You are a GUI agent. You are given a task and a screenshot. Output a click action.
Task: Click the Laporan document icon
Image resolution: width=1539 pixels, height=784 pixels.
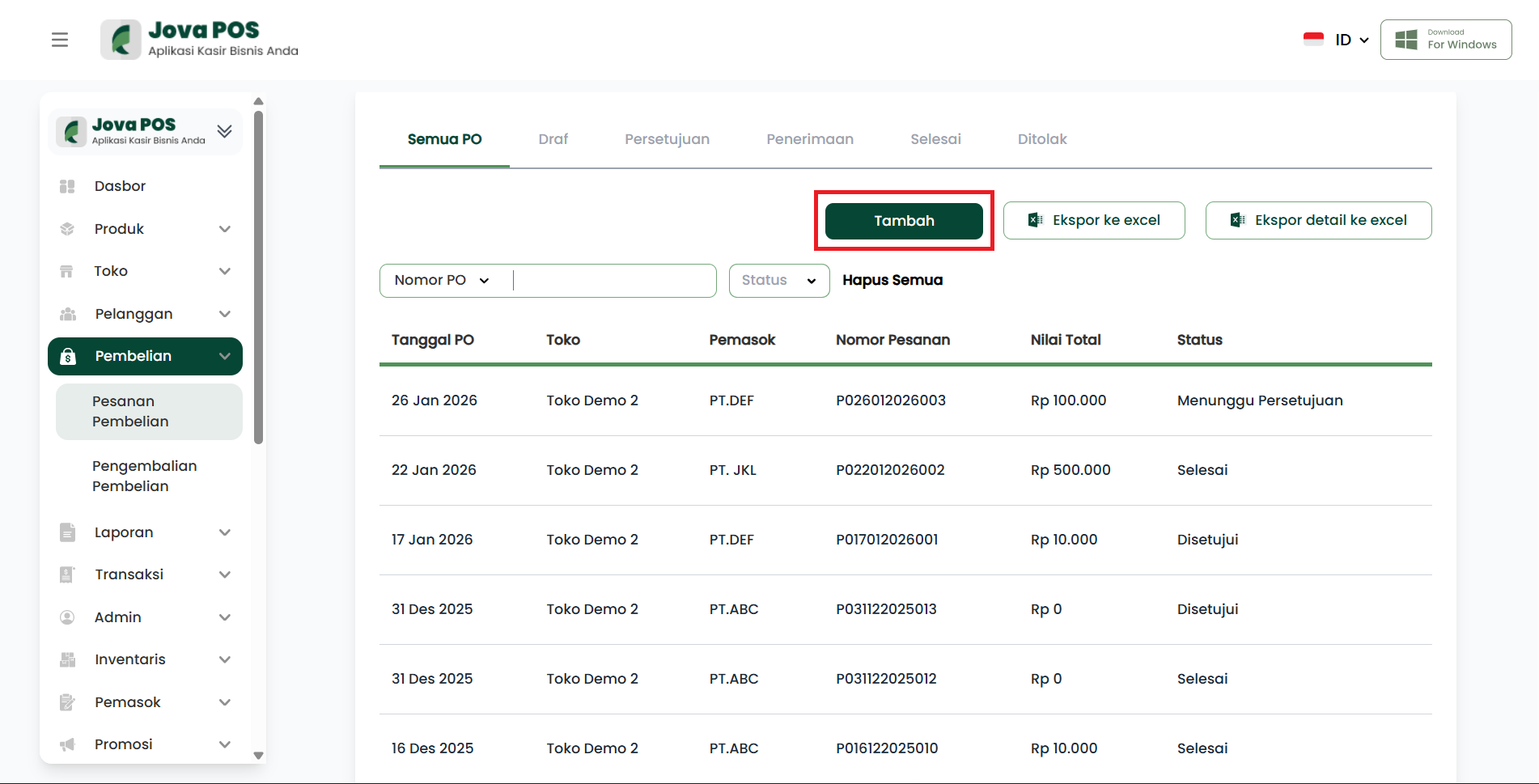click(67, 532)
